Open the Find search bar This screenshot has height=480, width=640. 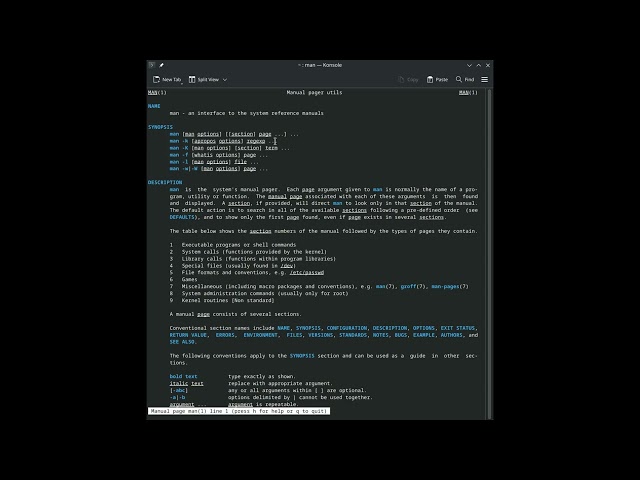pyautogui.click(x=465, y=80)
